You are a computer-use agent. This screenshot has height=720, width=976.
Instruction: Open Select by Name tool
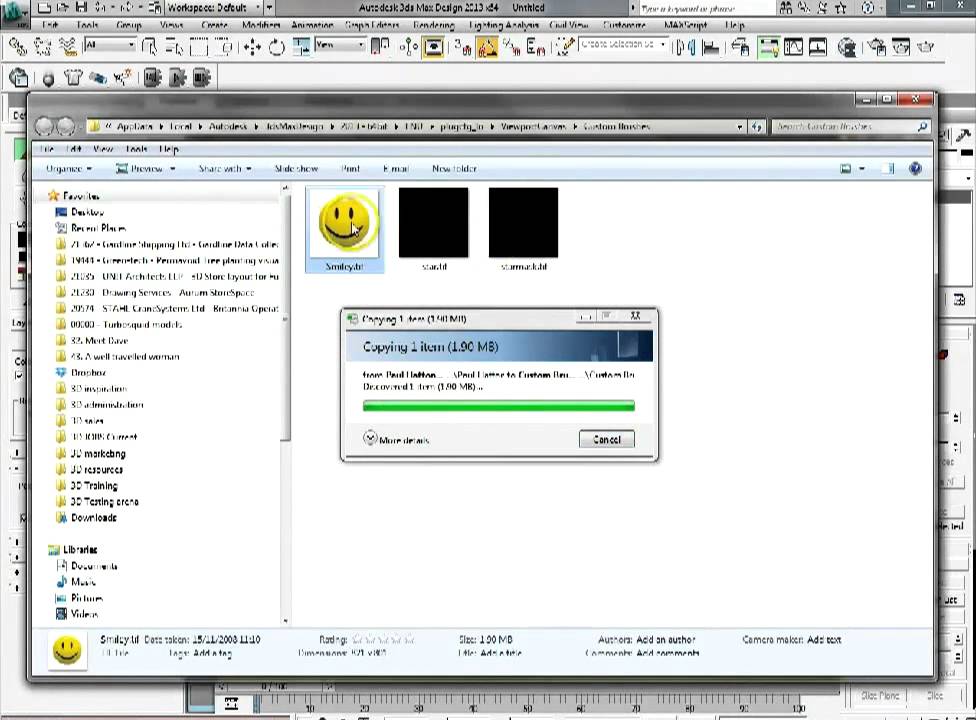[x=175, y=47]
